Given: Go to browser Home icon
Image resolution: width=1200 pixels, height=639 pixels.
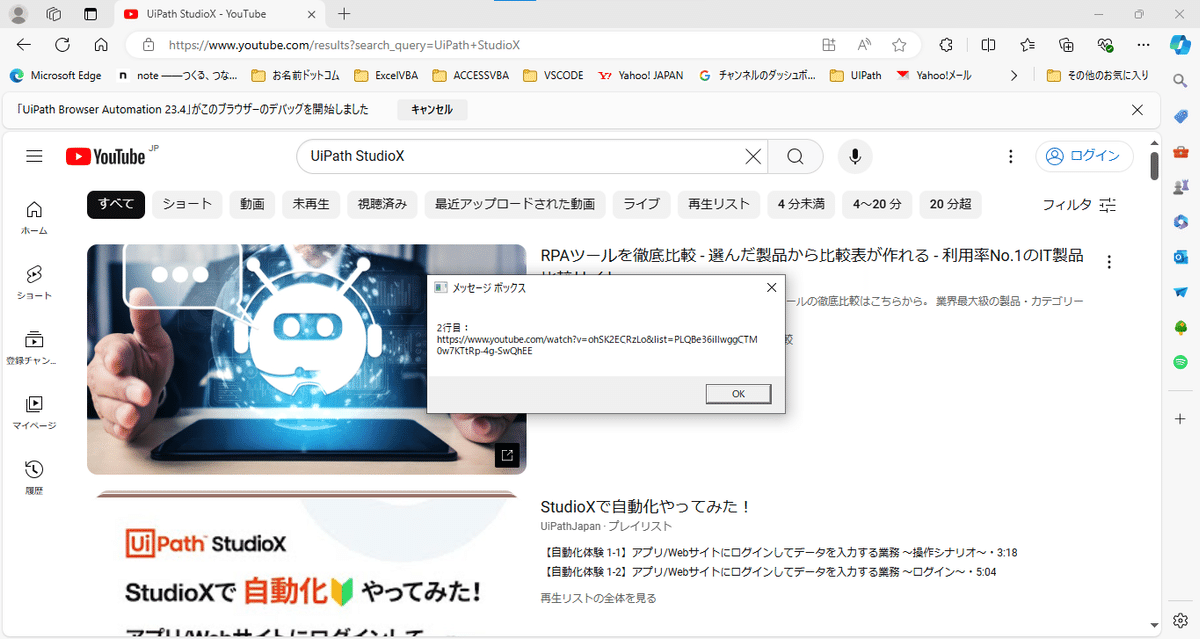Looking at the screenshot, I should (100, 45).
